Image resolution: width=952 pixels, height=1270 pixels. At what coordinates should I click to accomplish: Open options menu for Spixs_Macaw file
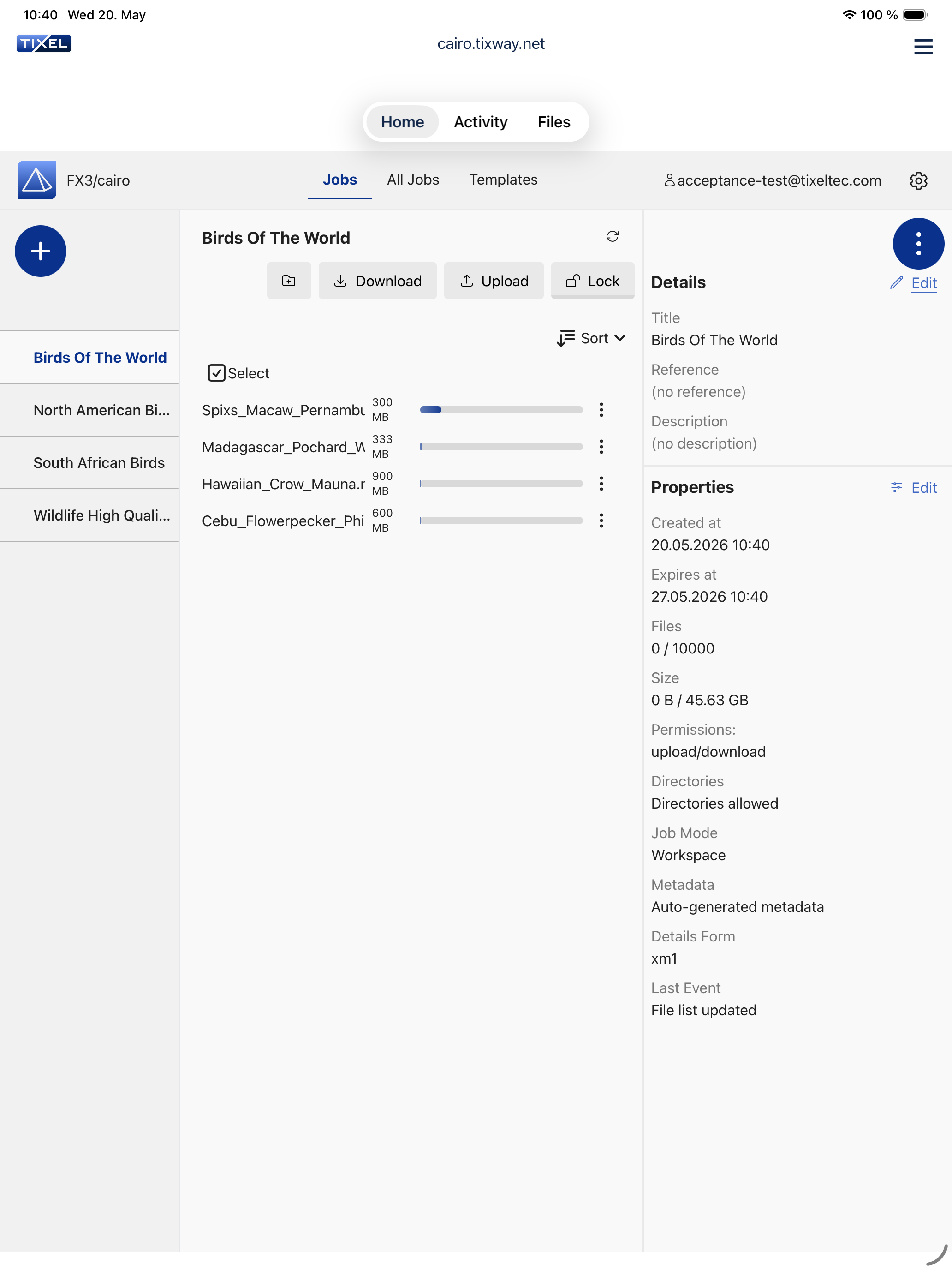click(x=601, y=410)
